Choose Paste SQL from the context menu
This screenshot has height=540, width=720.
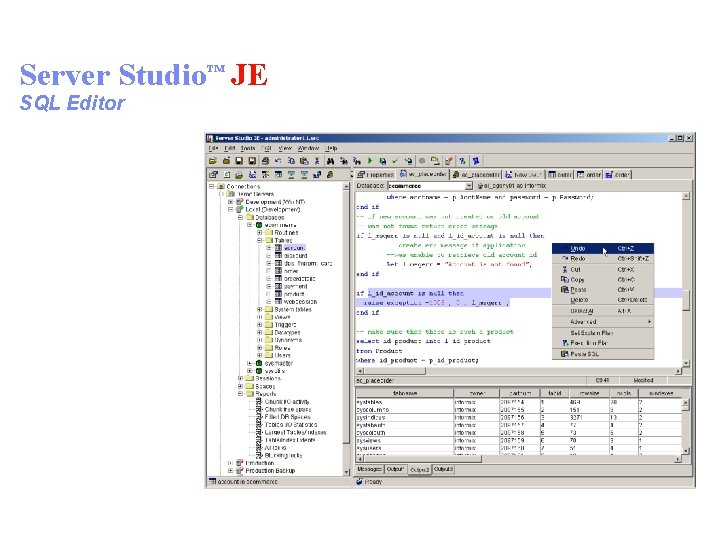603,354
